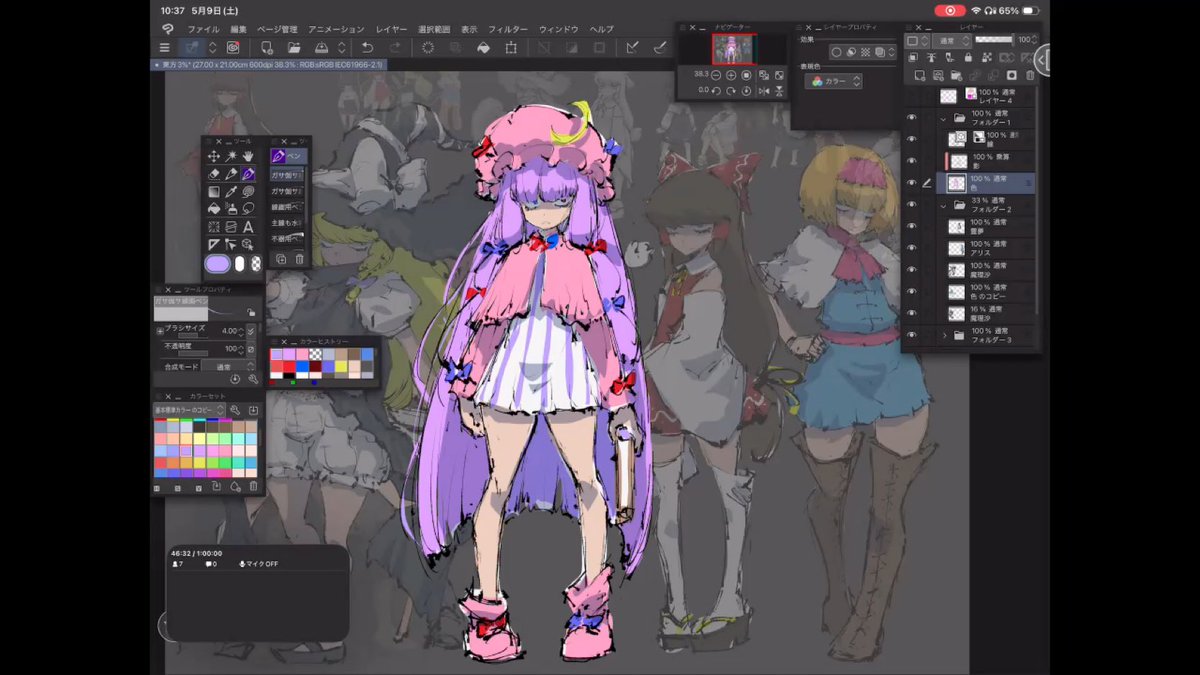Open the アニメーション menu
Screen dimensions: 1200x675
(336, 30)
